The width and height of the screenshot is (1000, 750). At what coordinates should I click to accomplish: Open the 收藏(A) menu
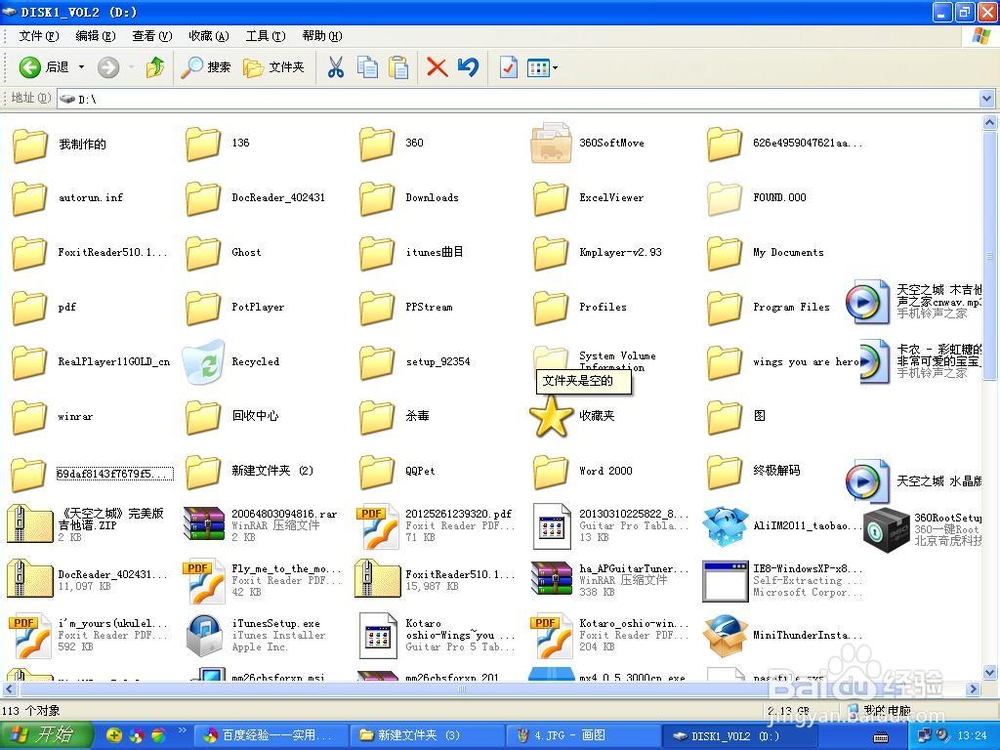(x=209, y=36)
